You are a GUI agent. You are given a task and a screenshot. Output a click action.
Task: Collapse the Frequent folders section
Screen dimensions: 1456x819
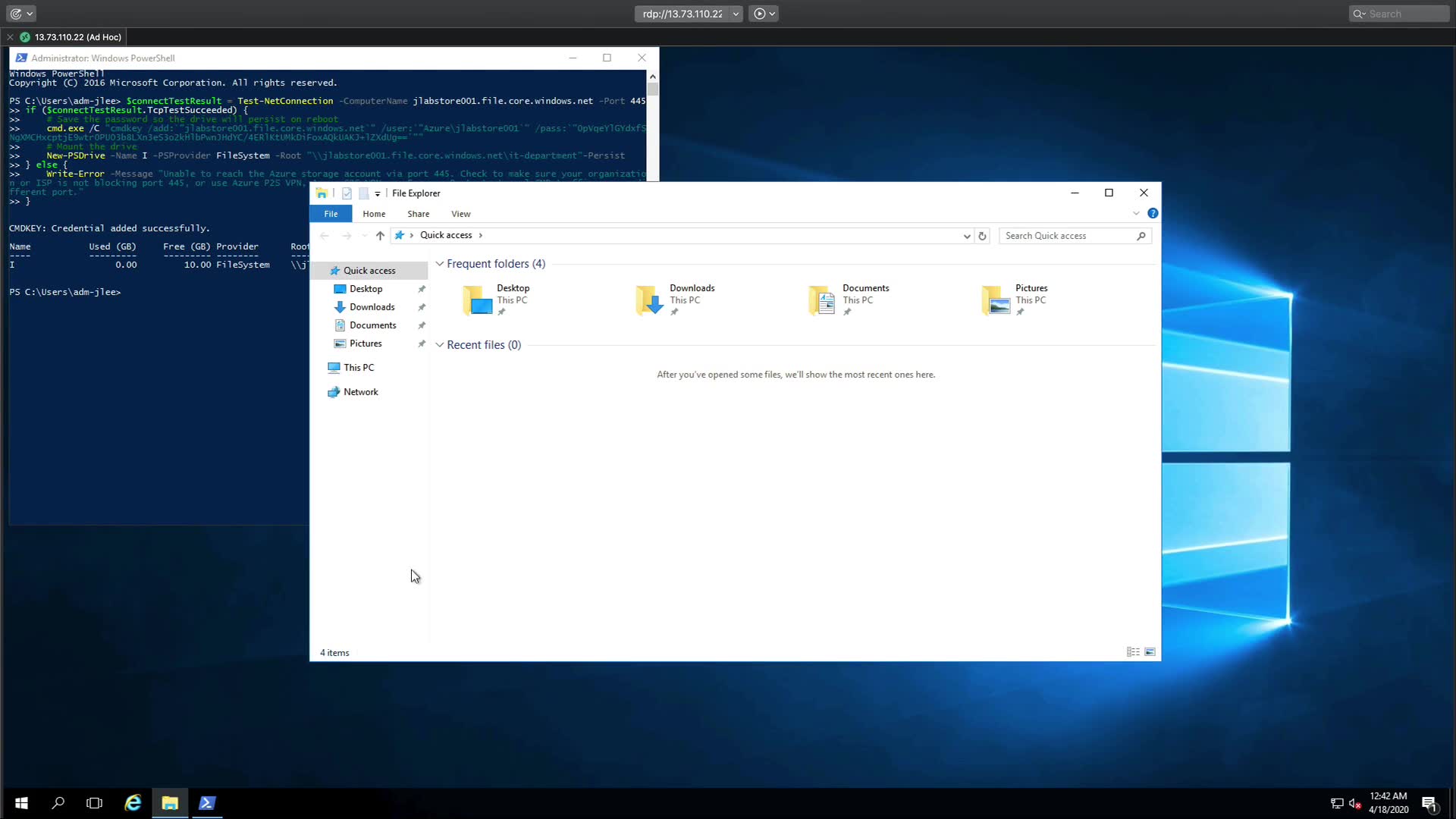(439, 264)
